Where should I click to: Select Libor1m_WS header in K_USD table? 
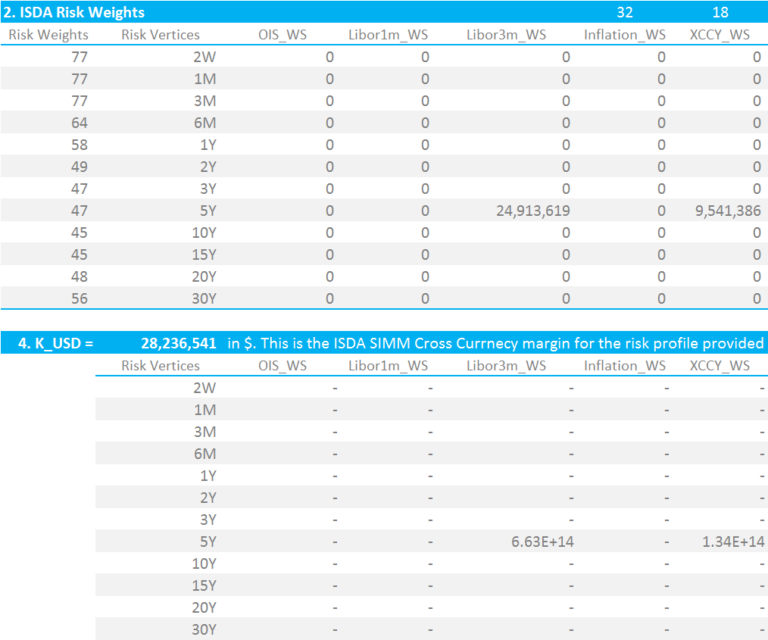388,366
